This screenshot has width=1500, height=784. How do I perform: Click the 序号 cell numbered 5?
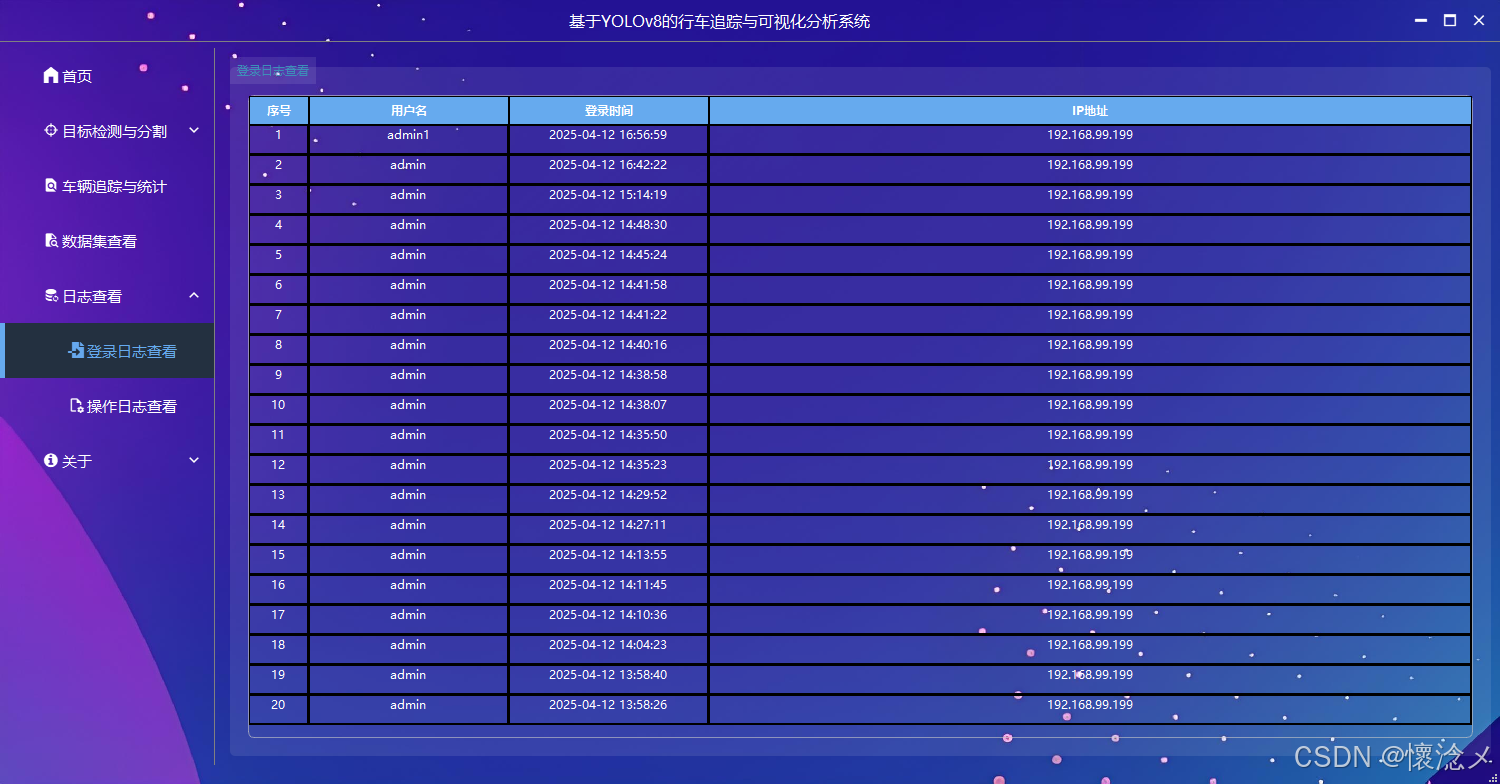(279, 259)
